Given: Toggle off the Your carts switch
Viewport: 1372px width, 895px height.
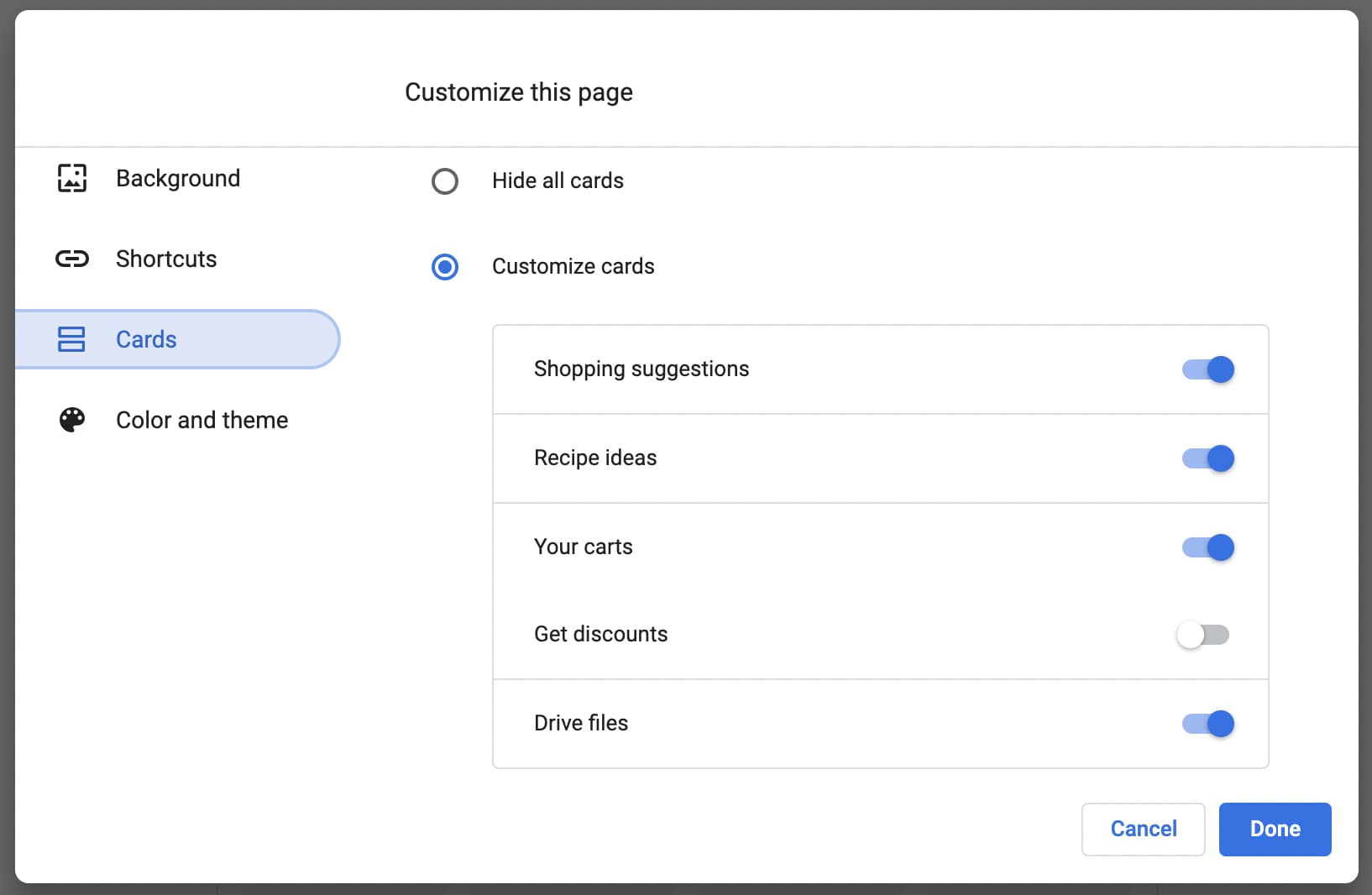Looking at the screenshot, I should pyautogui.click(x=1208, y=547).
